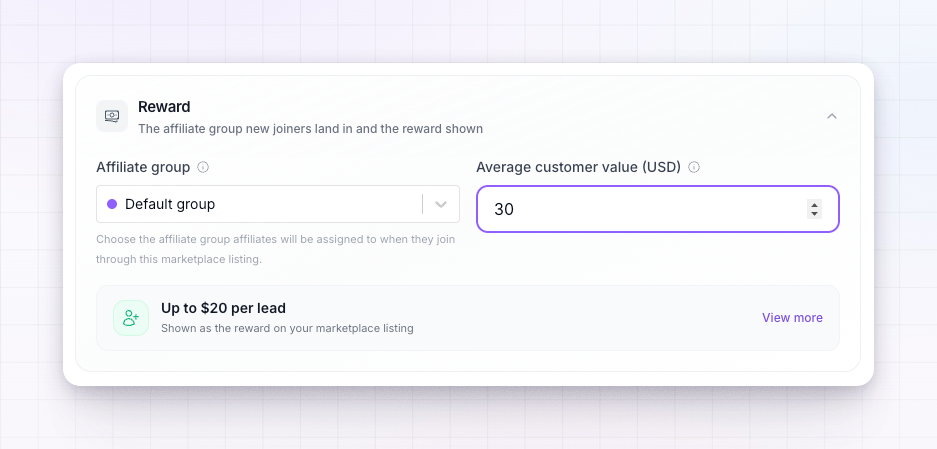Click the Average customer value (USD) label
937x449 pixels.
coord(578,167)
